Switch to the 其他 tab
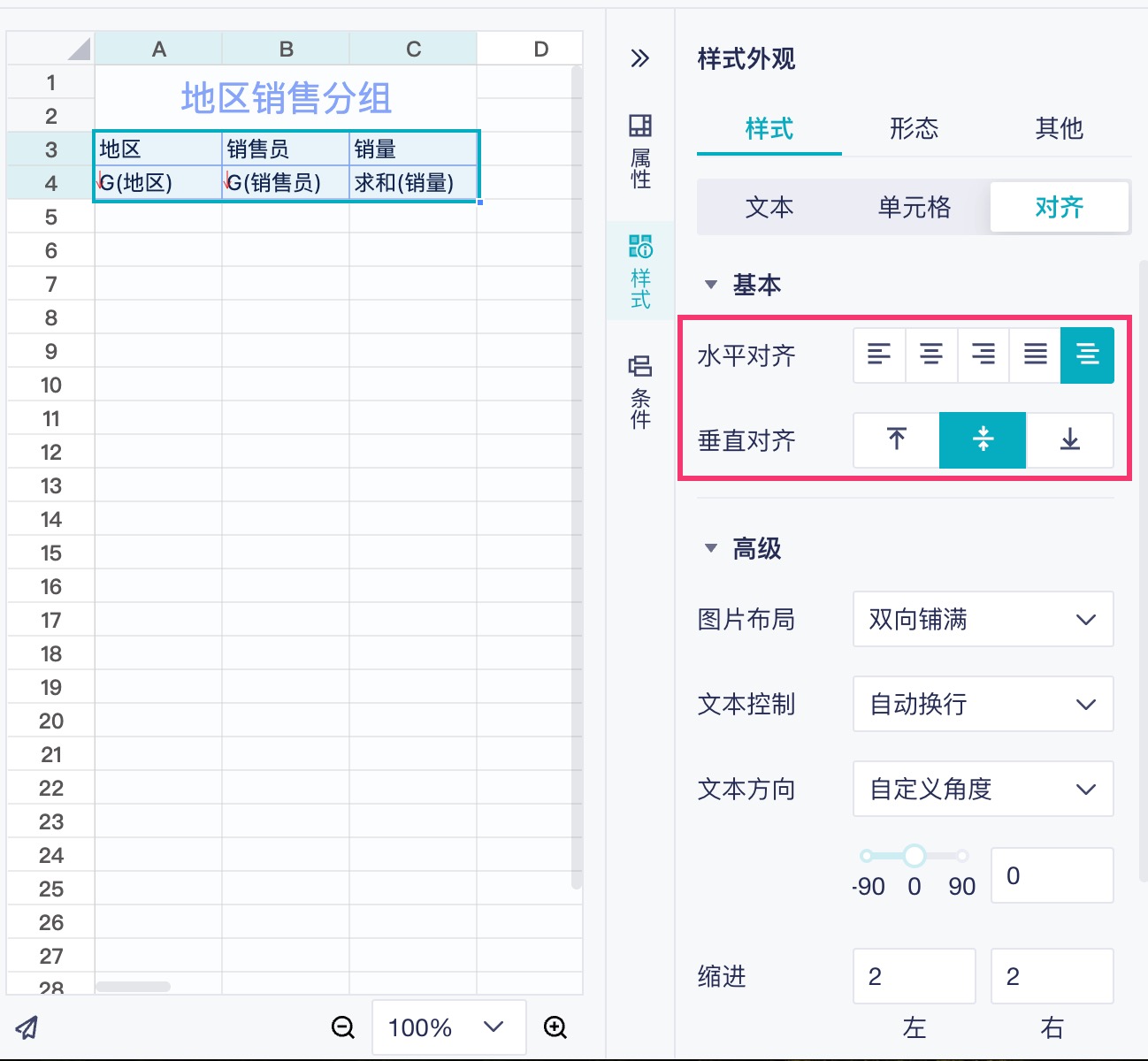 click(x=1060, y=129)
